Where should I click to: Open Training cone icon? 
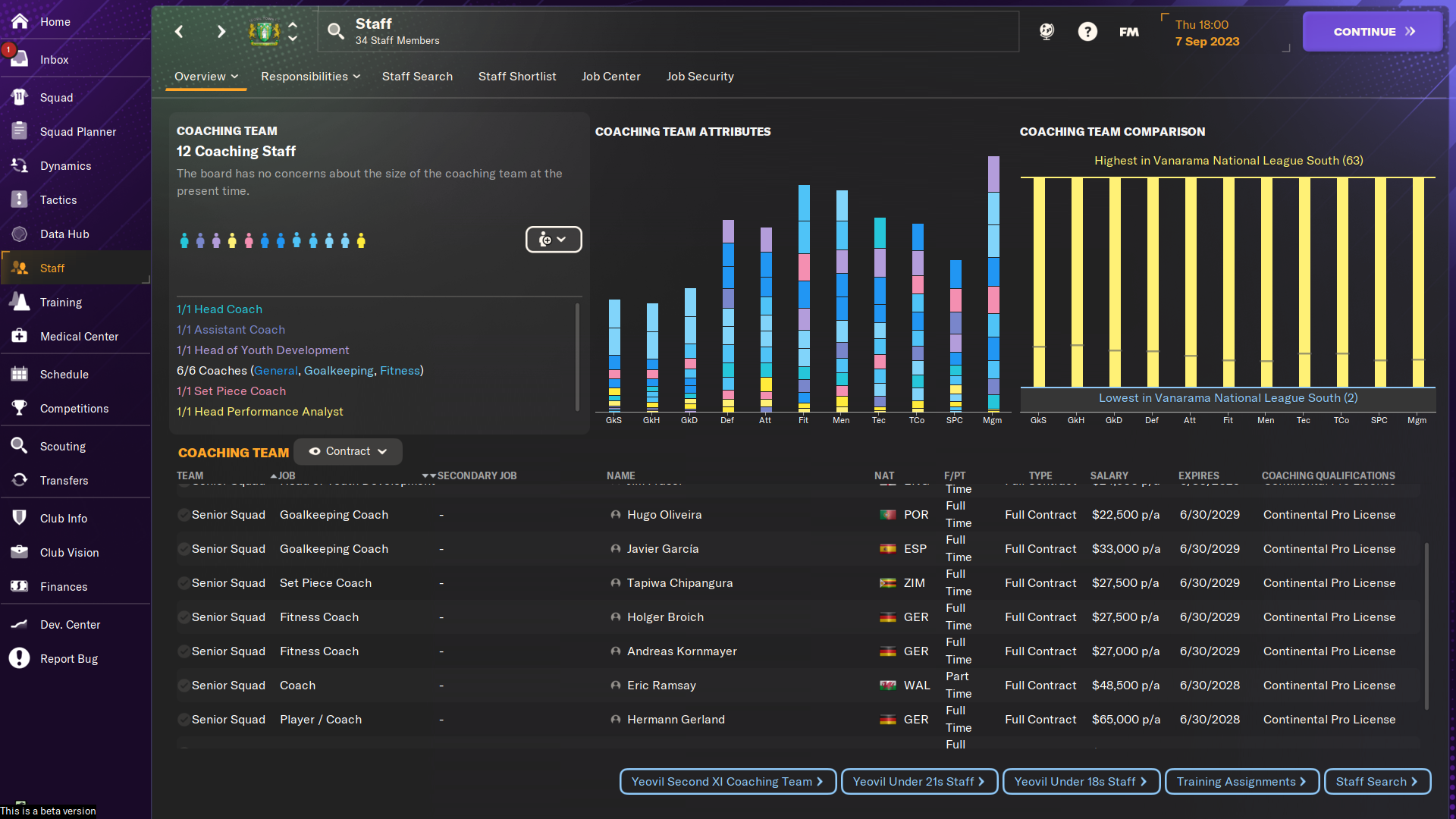20,302
